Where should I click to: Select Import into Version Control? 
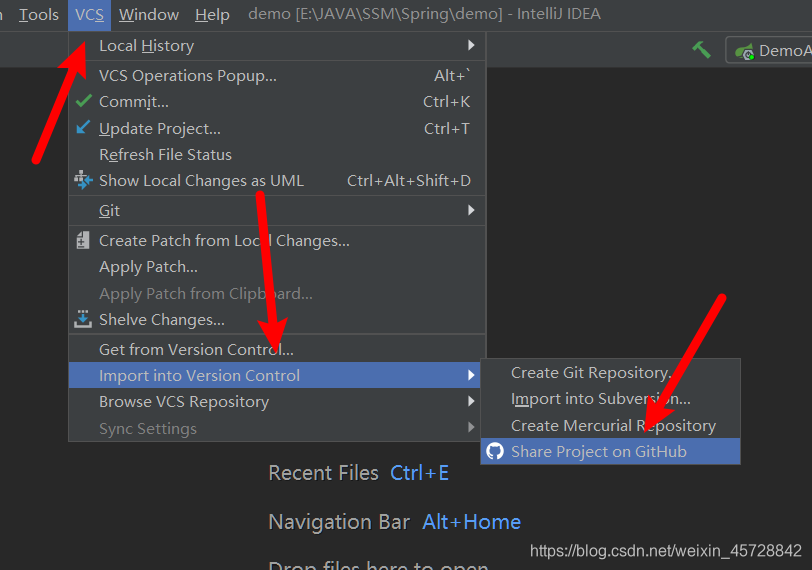pos(274,375)
